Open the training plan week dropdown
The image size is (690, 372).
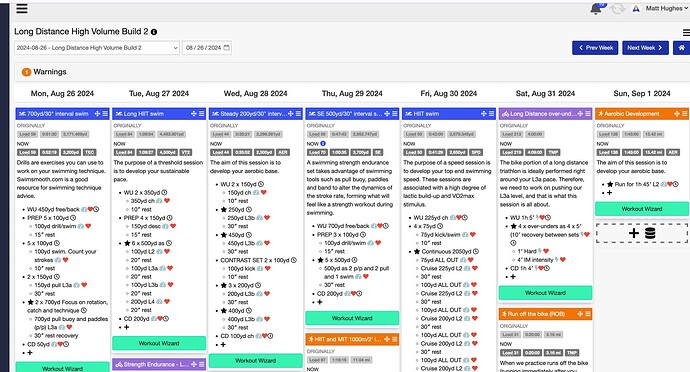97,48
